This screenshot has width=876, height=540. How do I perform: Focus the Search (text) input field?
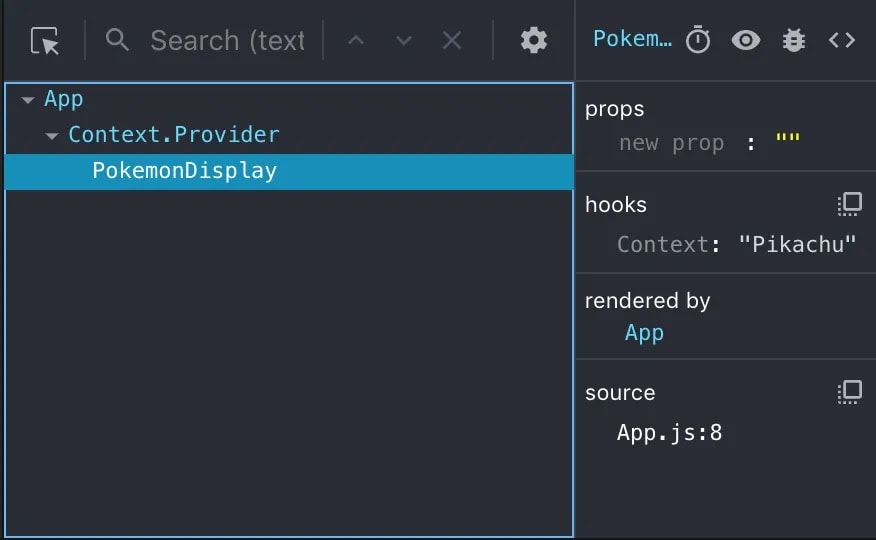pos(227,41)
